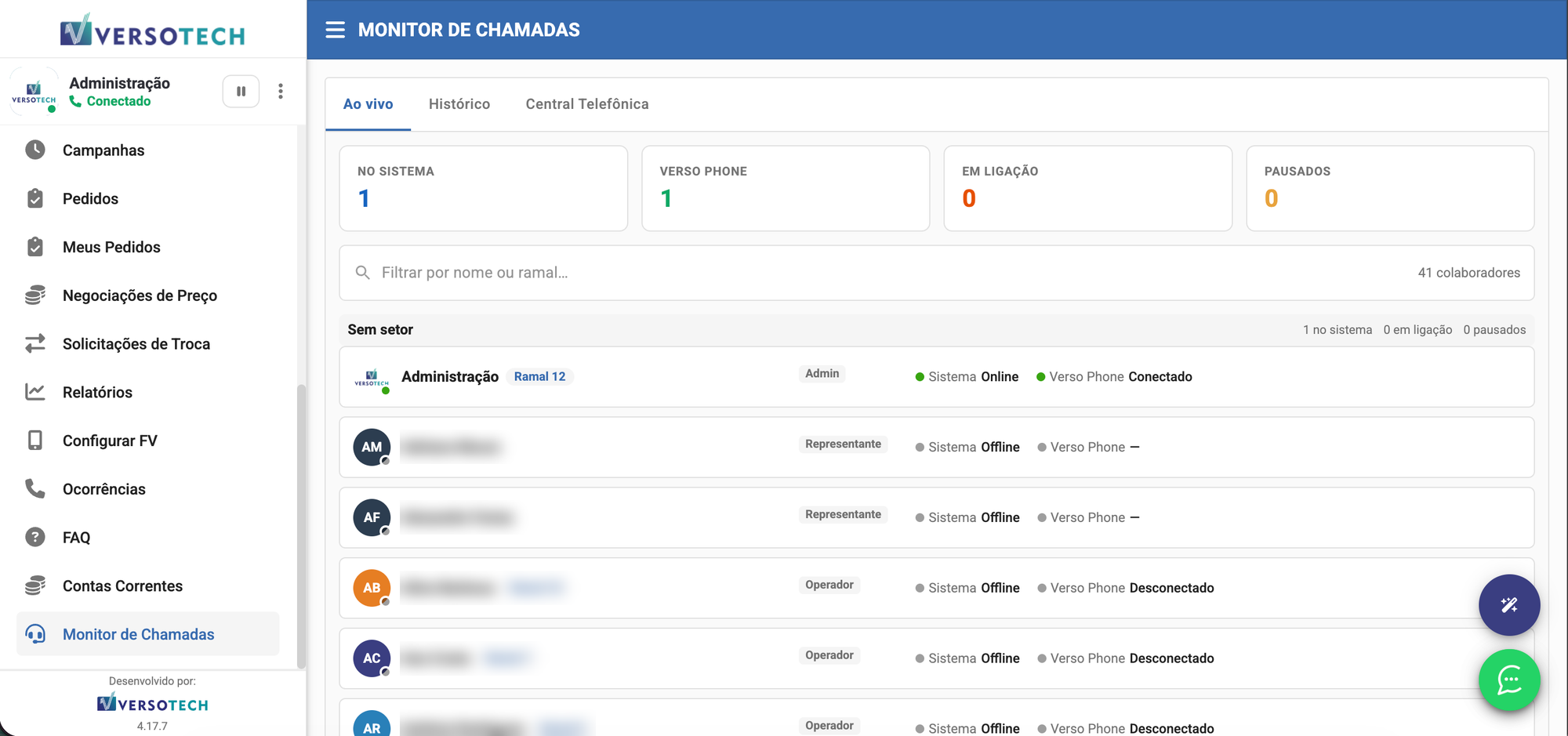Click the Administração profile avatar in sidebar
The image size is (1568, 736).
tap(34, 92)
